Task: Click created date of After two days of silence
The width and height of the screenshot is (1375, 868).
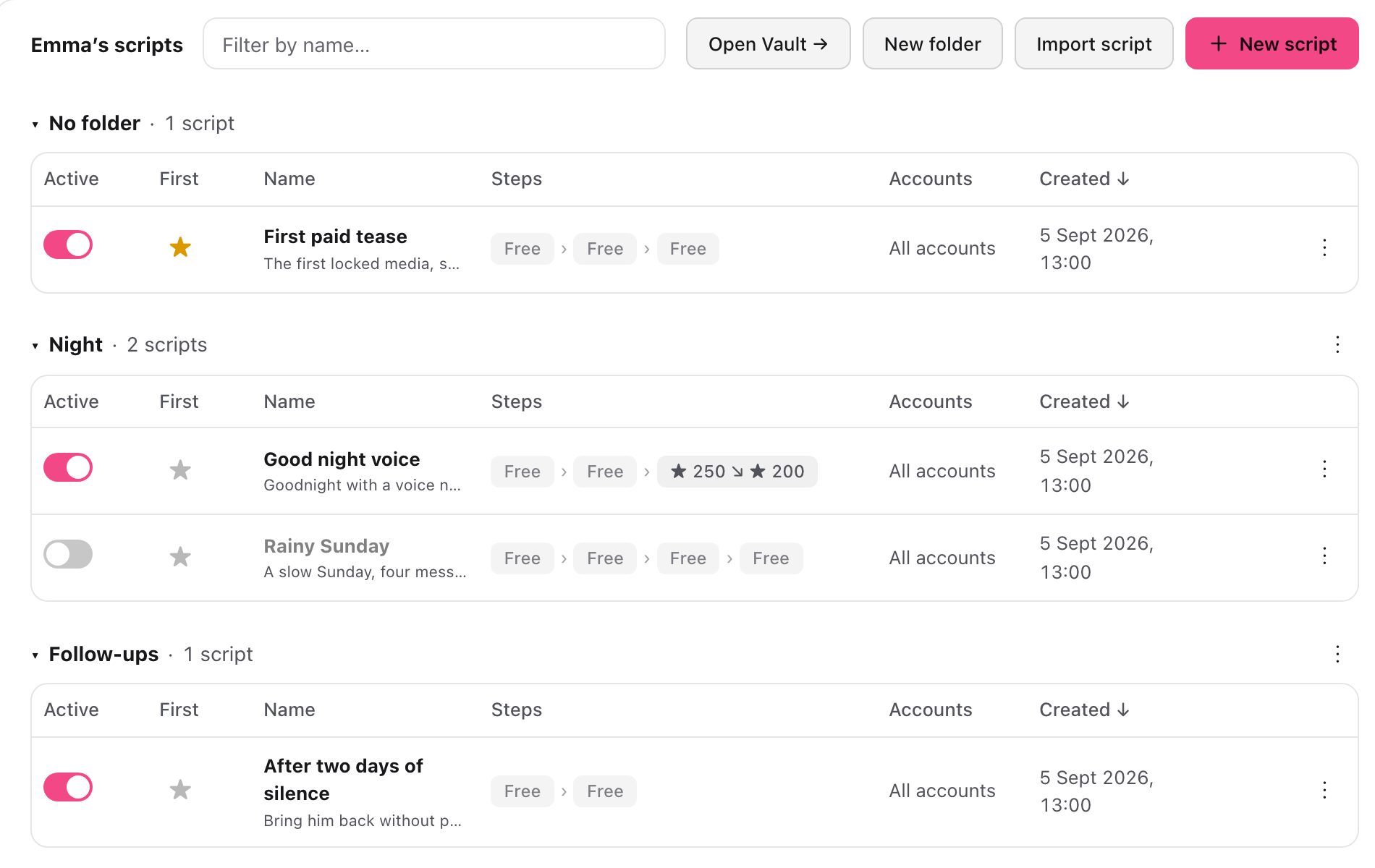Action: 1096,791
